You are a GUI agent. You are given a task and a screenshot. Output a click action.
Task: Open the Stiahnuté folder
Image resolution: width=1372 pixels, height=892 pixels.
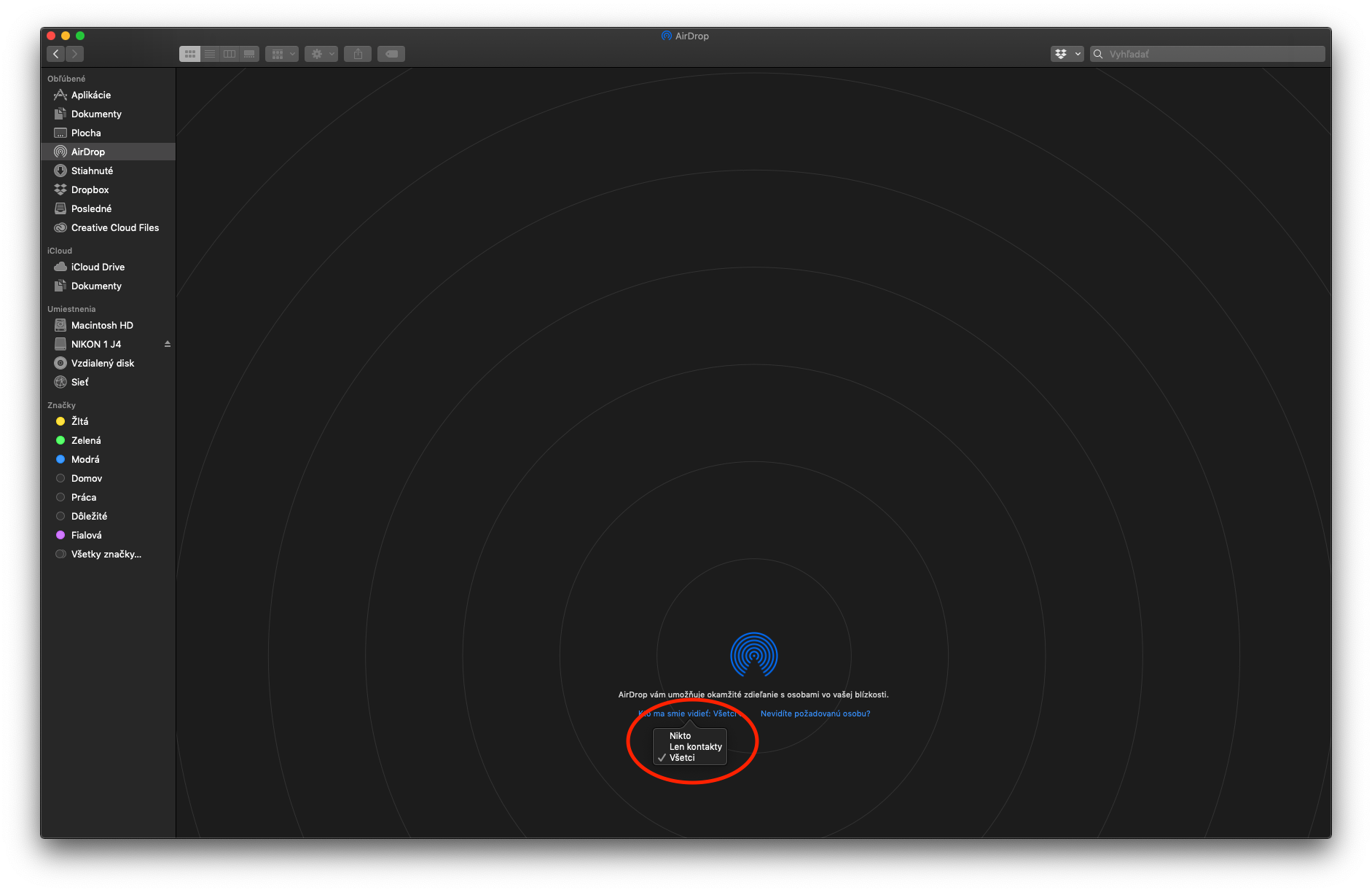click(x=108, y=171)
